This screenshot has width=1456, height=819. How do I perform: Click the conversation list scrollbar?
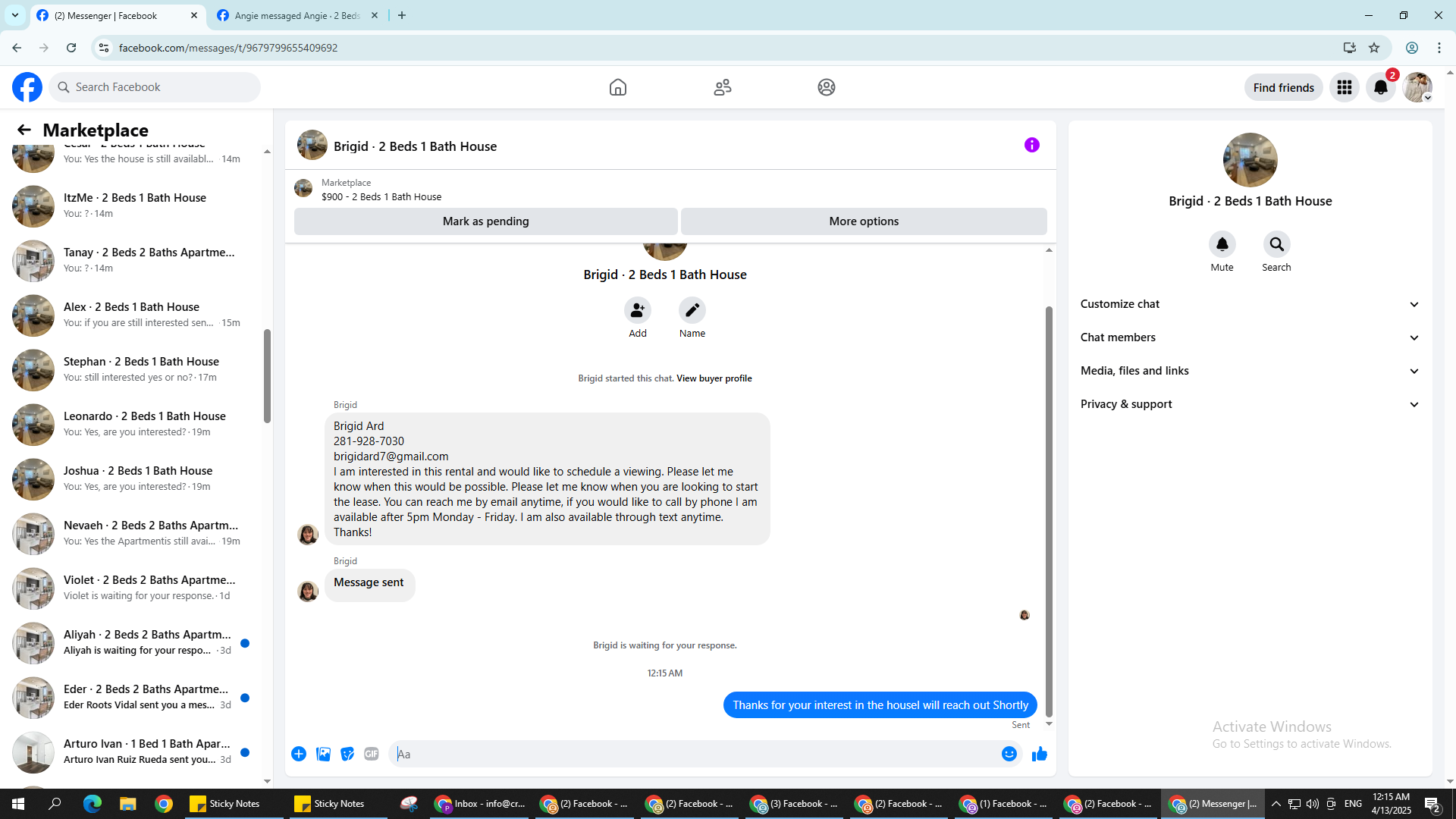(267, 376)
